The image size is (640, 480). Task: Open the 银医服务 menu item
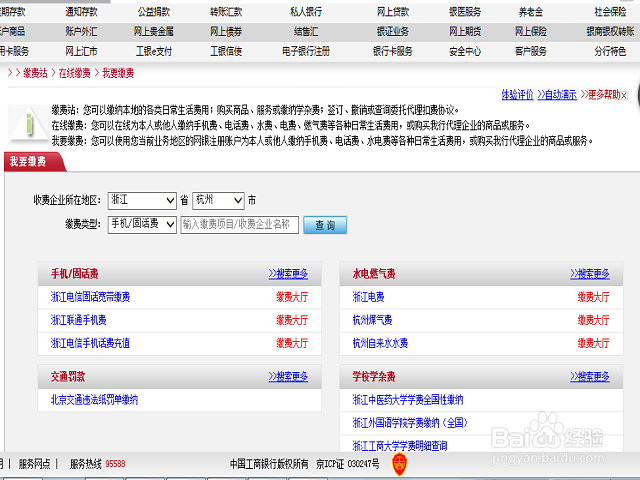point(465,12)
